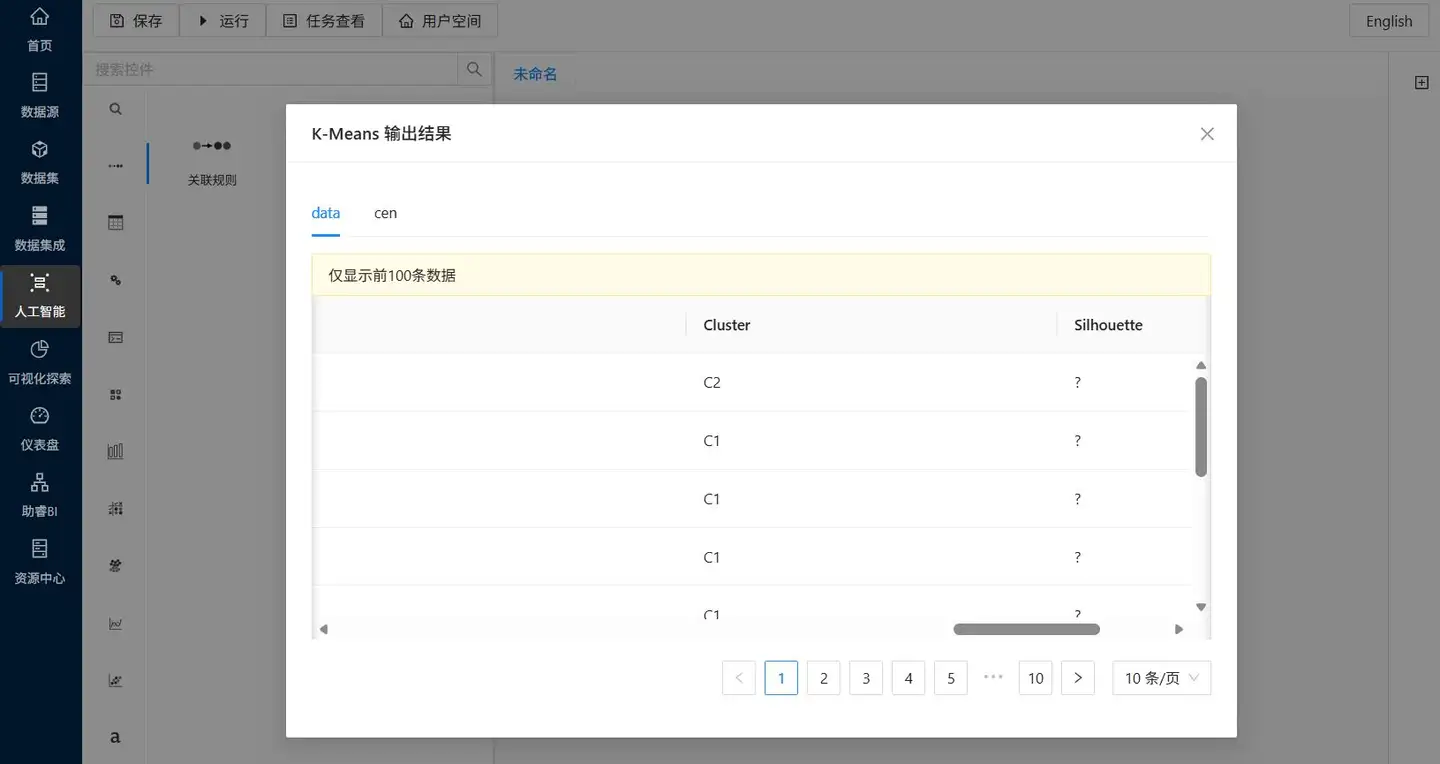Open 助睿BI in sidebar
The image size is (1440, 764).
coord(40,495)
